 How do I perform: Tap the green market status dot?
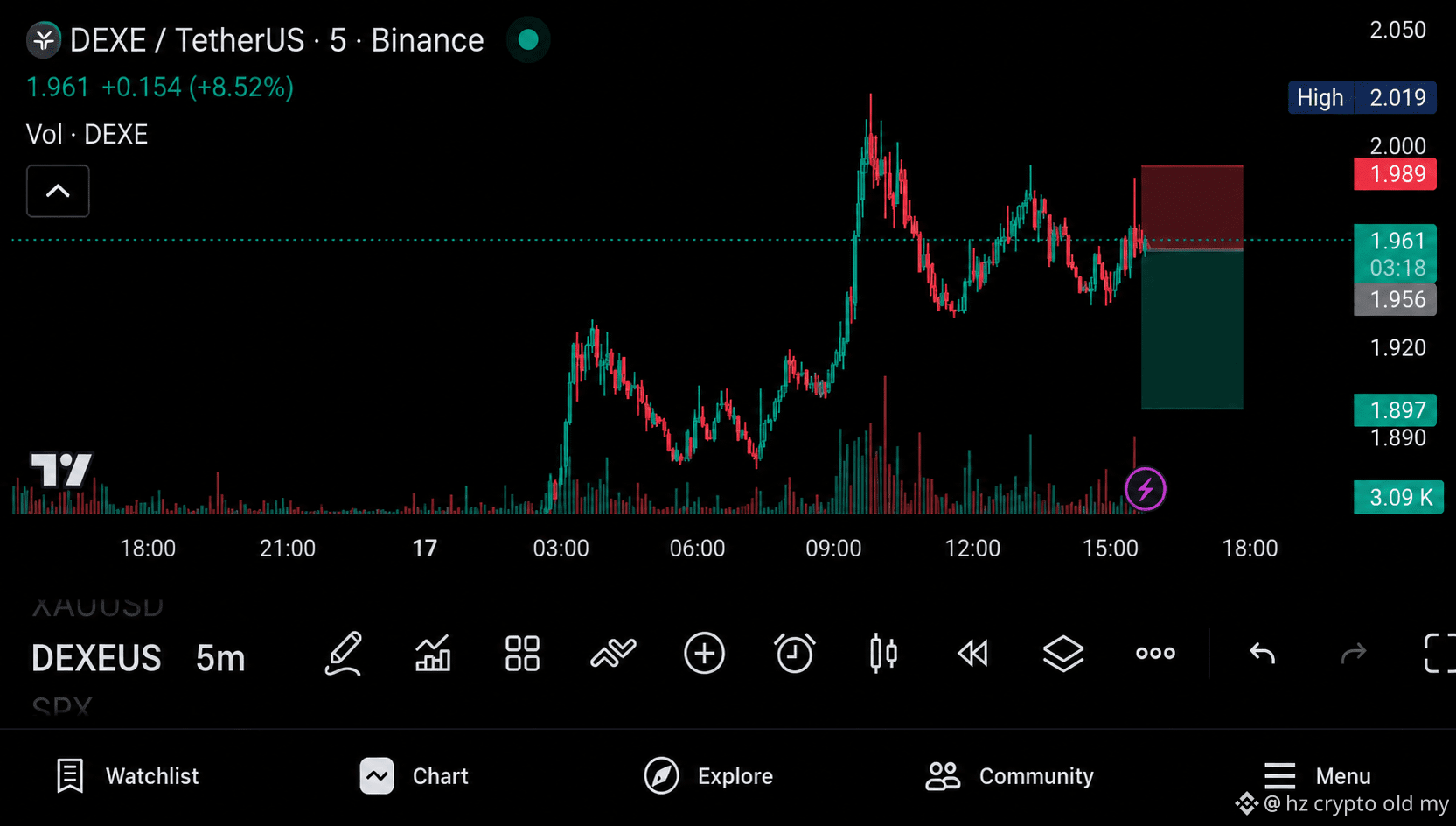pos(528,40)
